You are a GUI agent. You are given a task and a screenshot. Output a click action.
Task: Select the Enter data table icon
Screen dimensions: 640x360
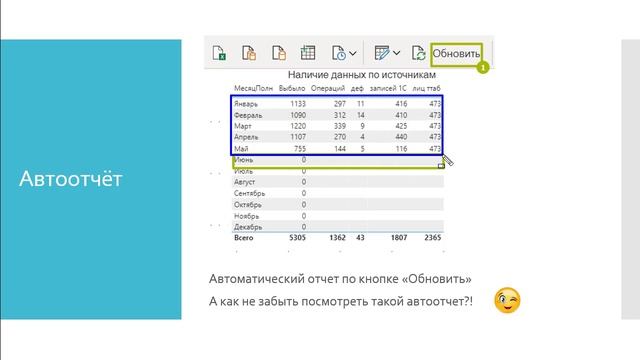click(308, 53)
